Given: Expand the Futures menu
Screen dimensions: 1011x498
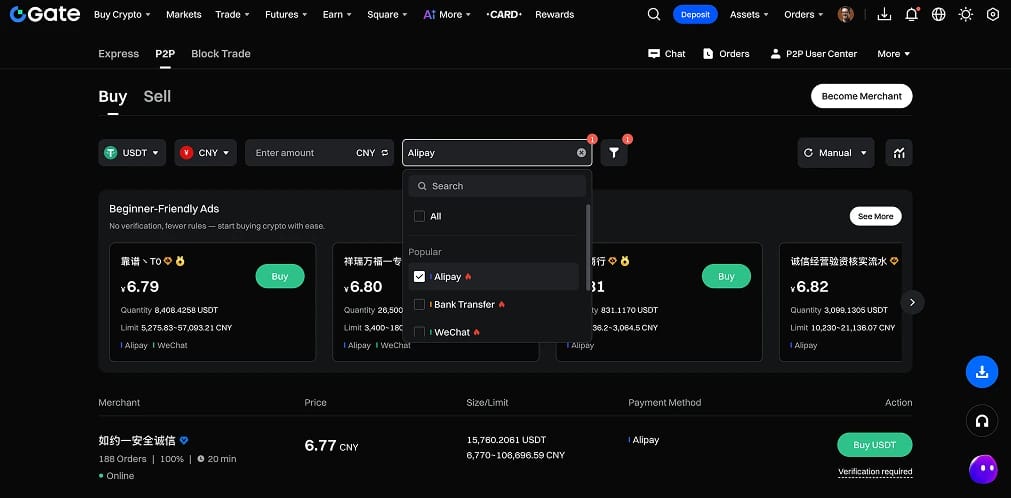Looking at the screenshot, I should (x=286, y=14).
